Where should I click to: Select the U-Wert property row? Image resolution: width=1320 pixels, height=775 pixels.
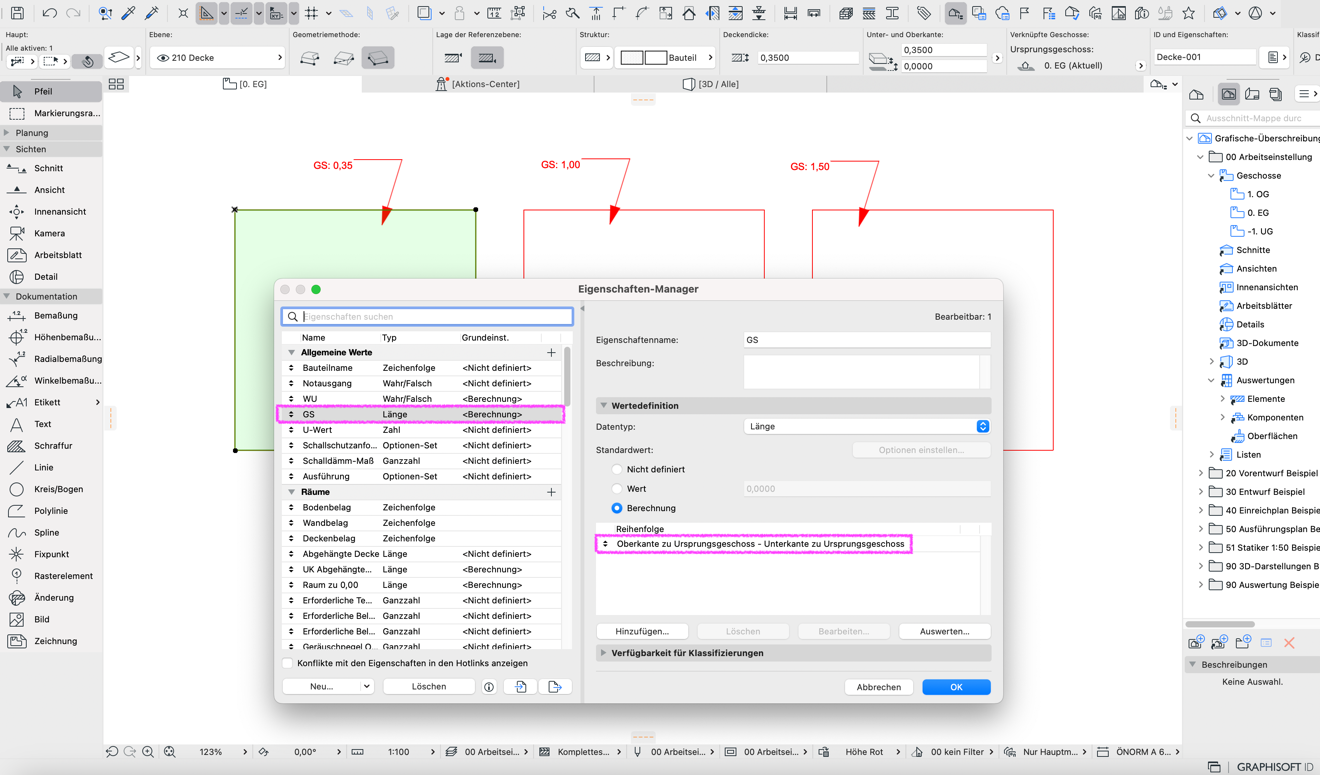(420, 430)
